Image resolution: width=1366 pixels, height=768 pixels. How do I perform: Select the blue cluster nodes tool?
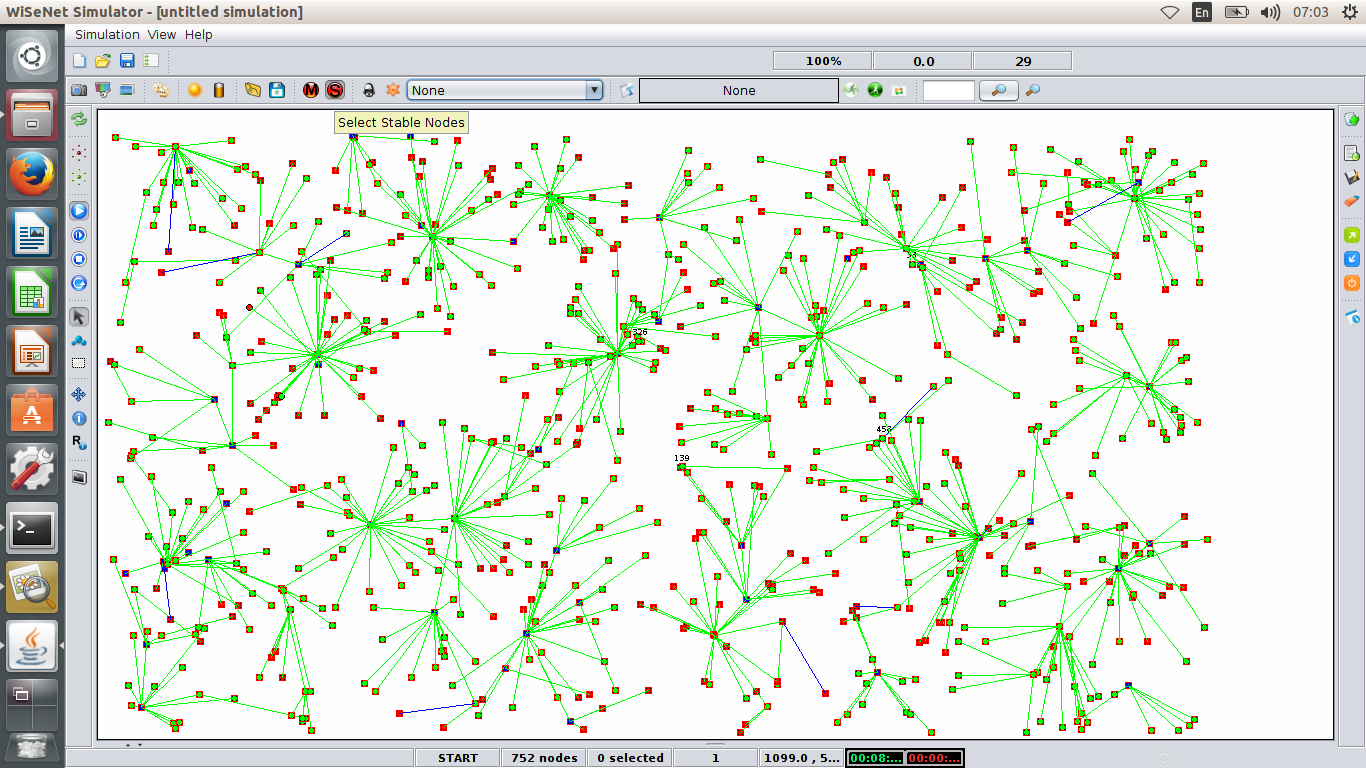pos(79,341)
